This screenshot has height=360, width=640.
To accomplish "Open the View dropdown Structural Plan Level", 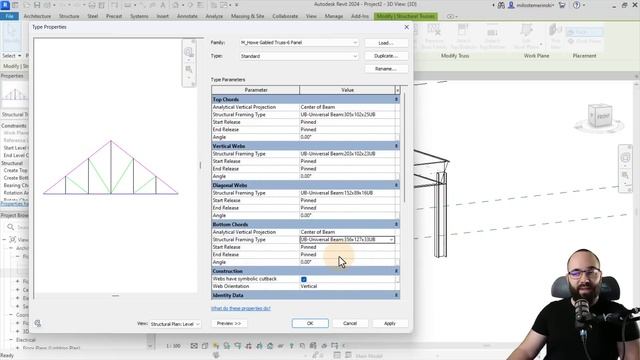I will tap(175, 324).
